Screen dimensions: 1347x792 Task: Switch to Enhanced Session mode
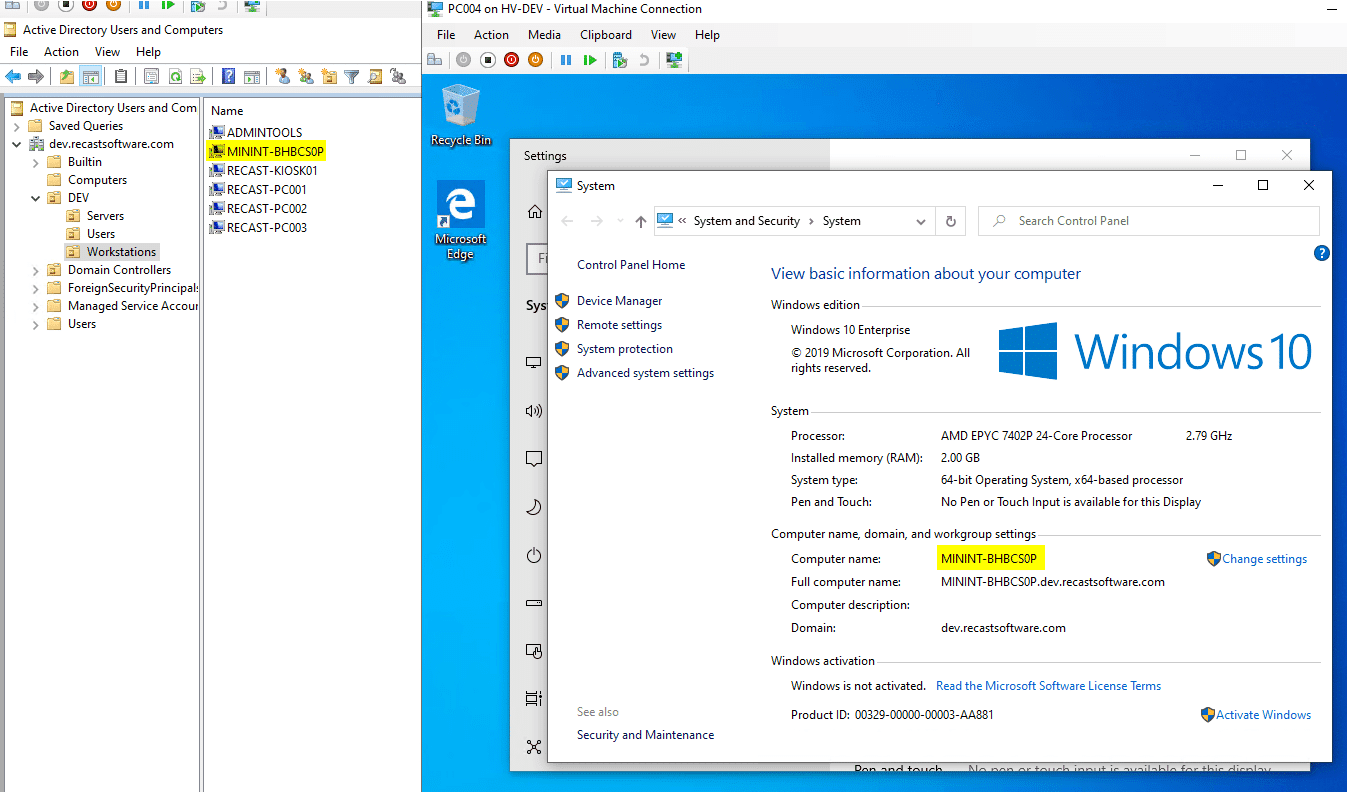tap(673, 59)
